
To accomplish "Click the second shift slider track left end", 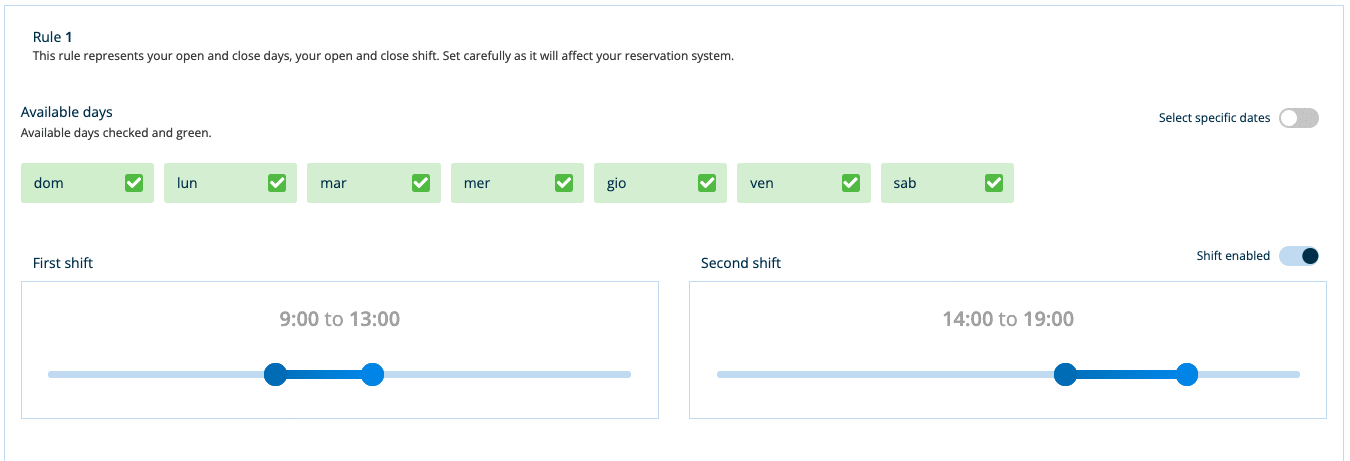I will (722, 375).
